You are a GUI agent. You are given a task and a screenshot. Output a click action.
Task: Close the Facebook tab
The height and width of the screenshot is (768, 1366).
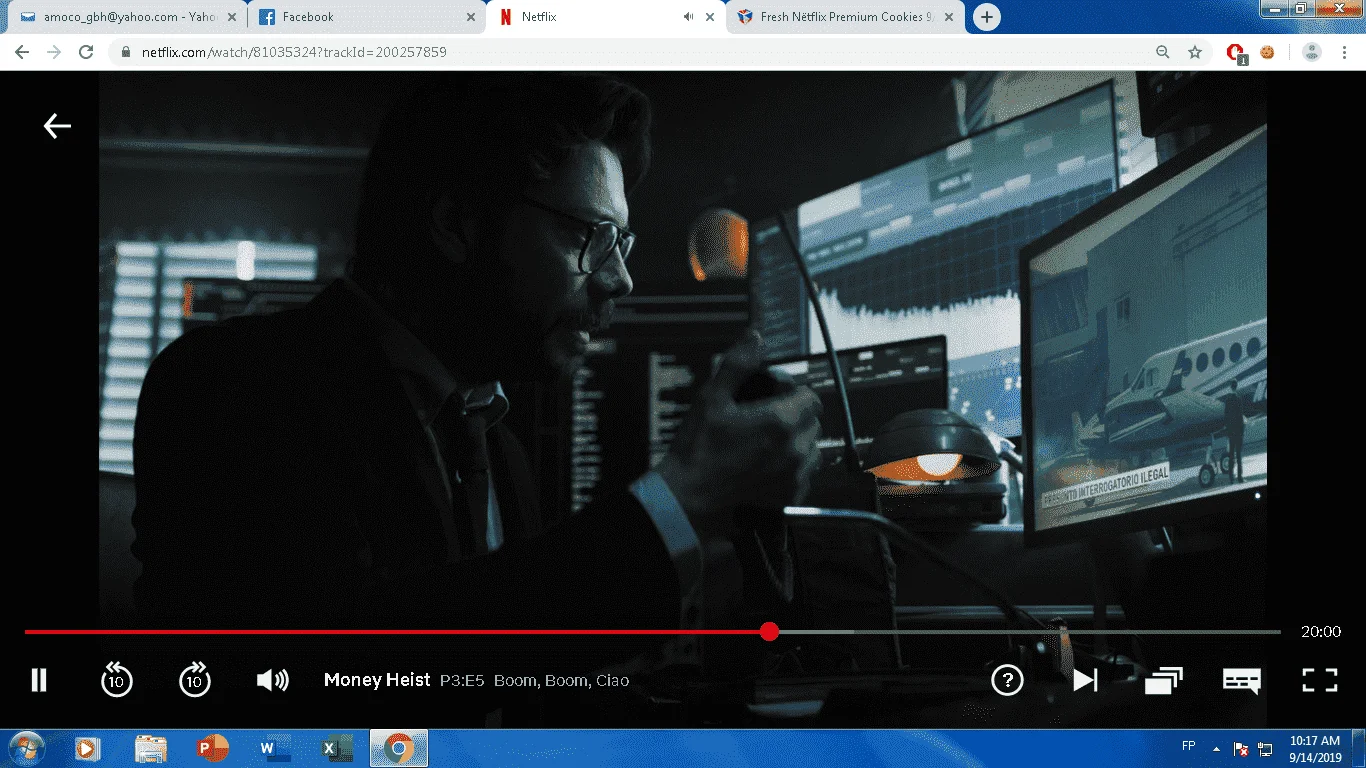[x=471, y=17]
